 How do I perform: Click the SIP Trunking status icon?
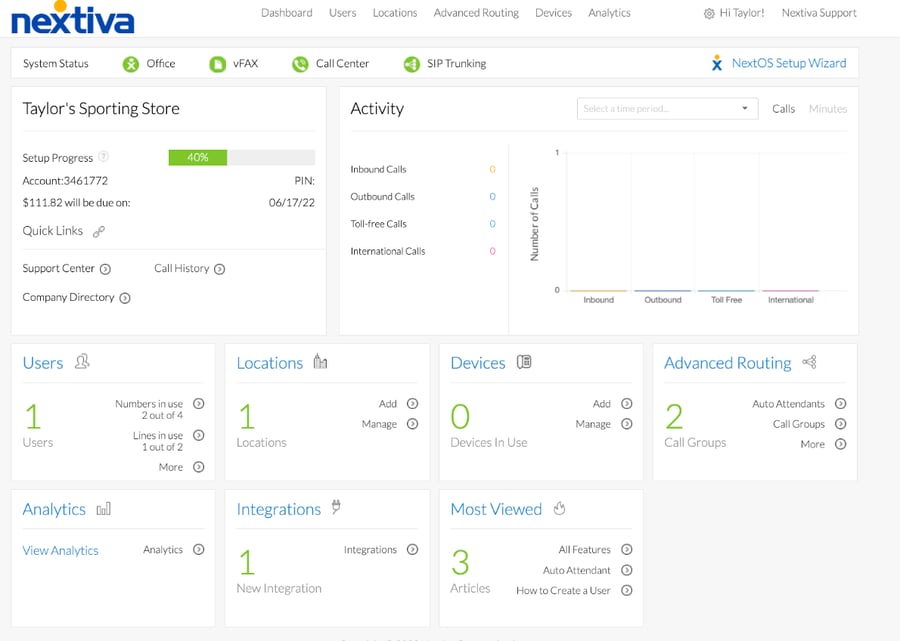412,64
